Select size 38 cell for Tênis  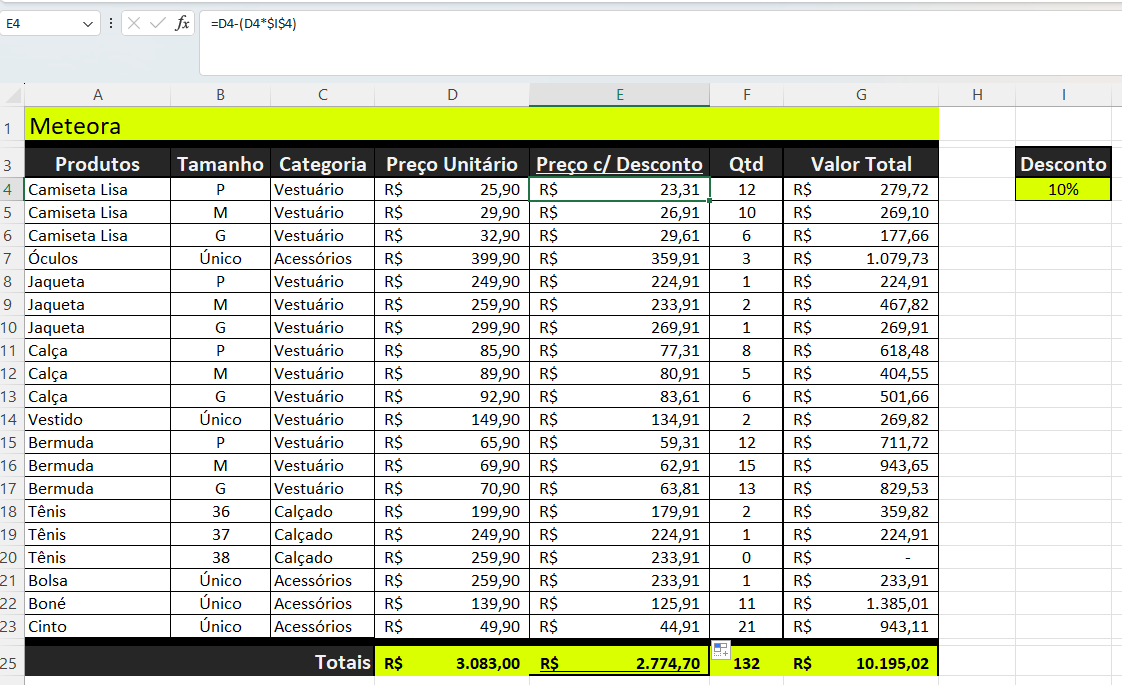[220, 558]
